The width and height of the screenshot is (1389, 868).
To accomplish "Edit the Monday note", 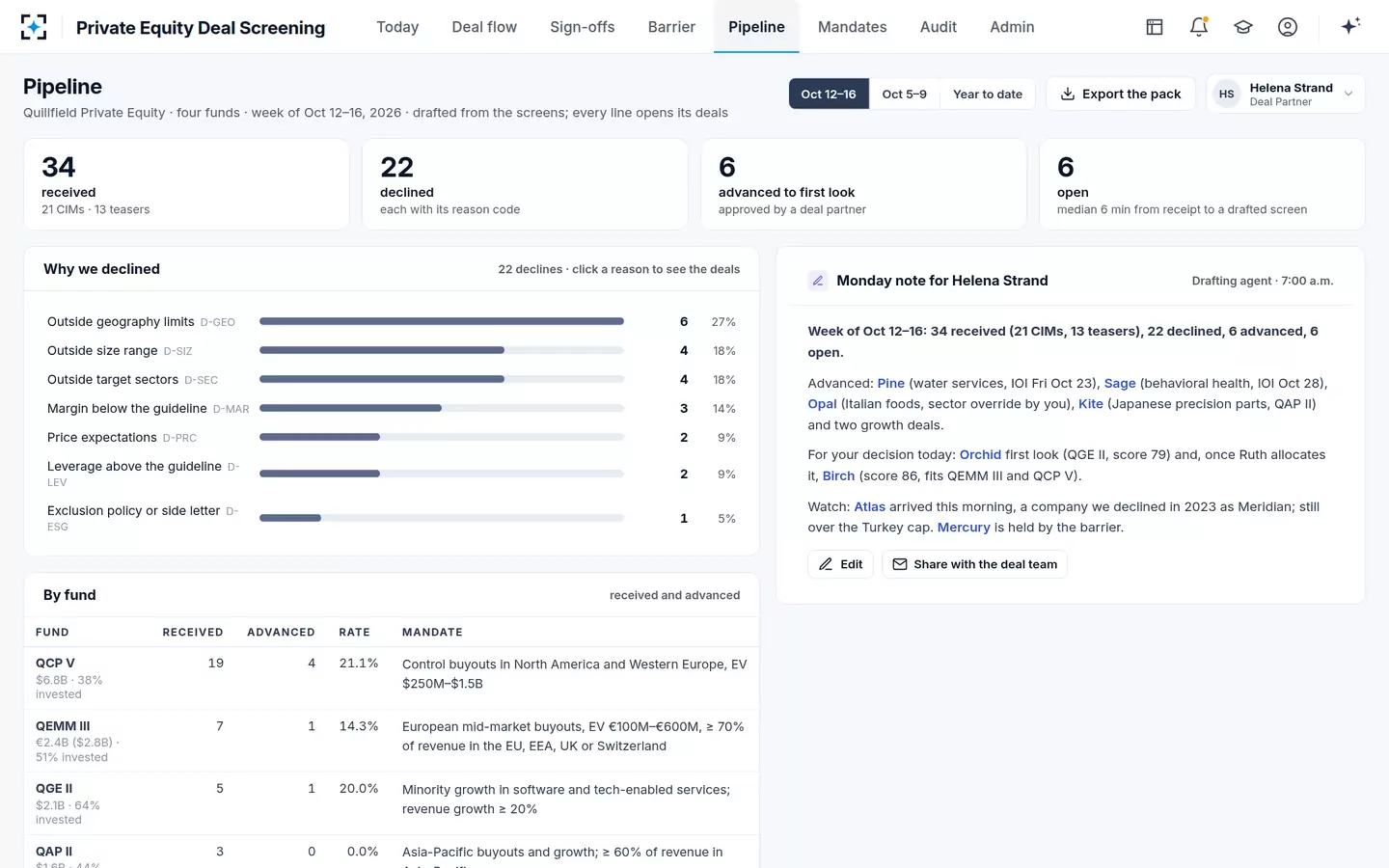I will click(x=841, y=564).
